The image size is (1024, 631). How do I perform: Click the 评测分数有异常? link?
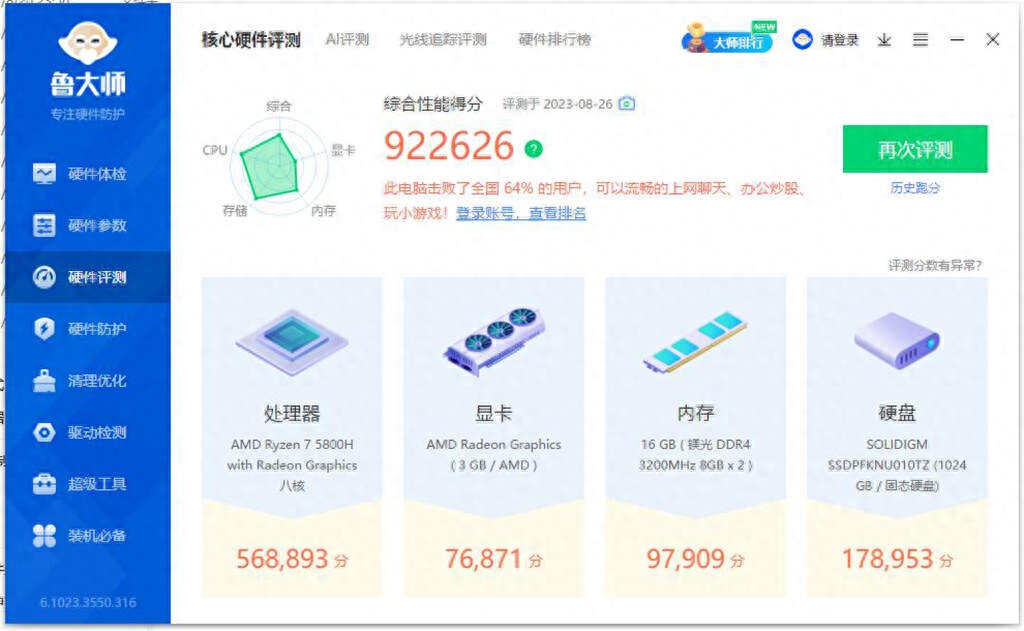point(935,265)
